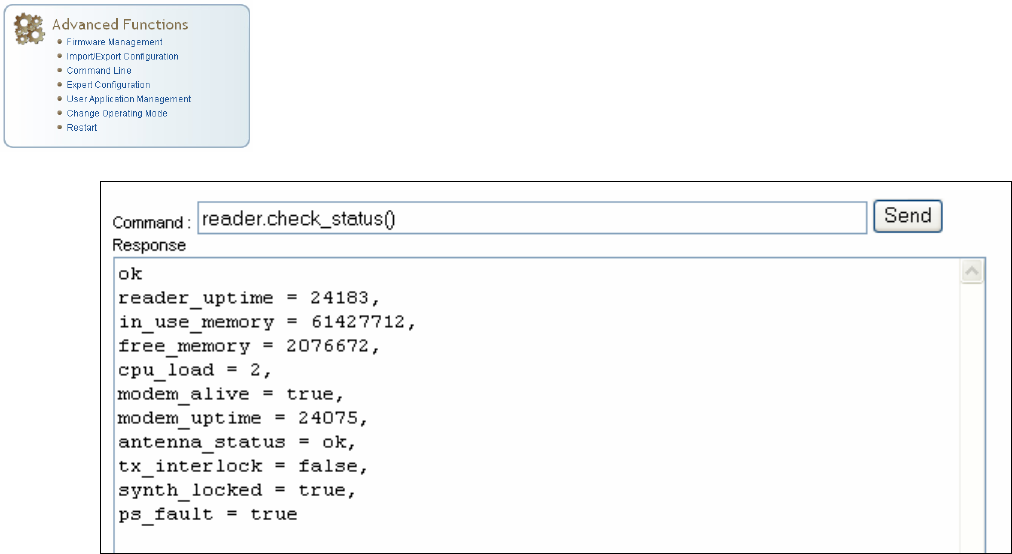Screen dimensions: 1012x554
Task: Click the 'synth_locked = true' line
Action: [x=237, y=489]
